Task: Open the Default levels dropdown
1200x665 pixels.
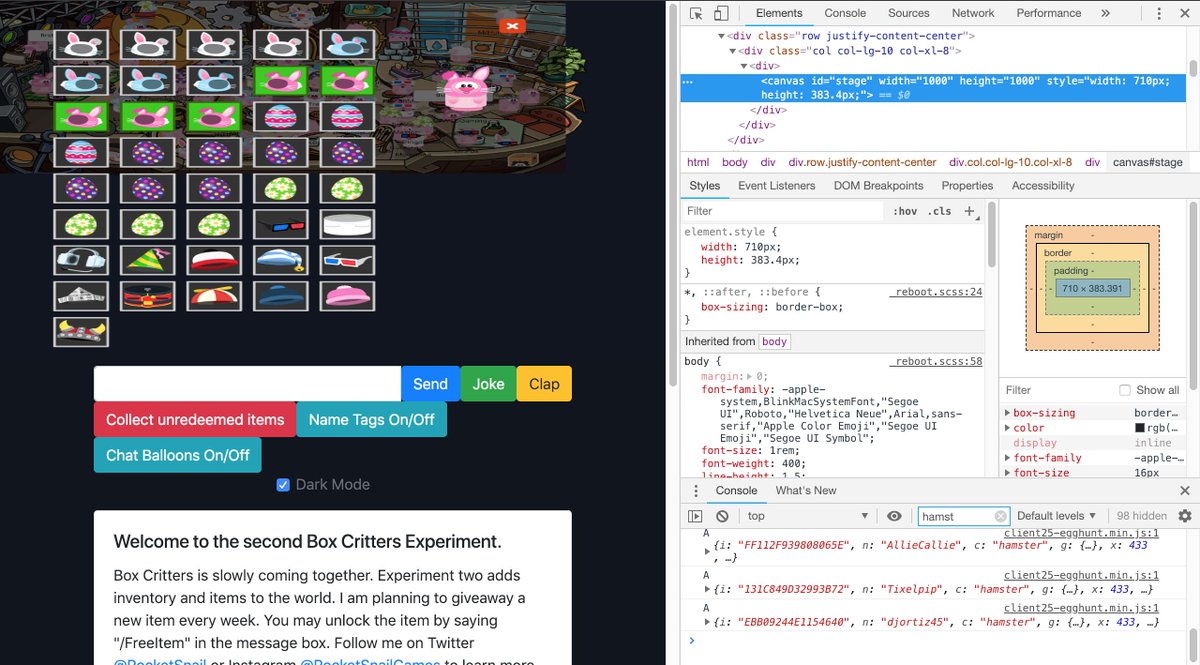Action: (1054, 515)
